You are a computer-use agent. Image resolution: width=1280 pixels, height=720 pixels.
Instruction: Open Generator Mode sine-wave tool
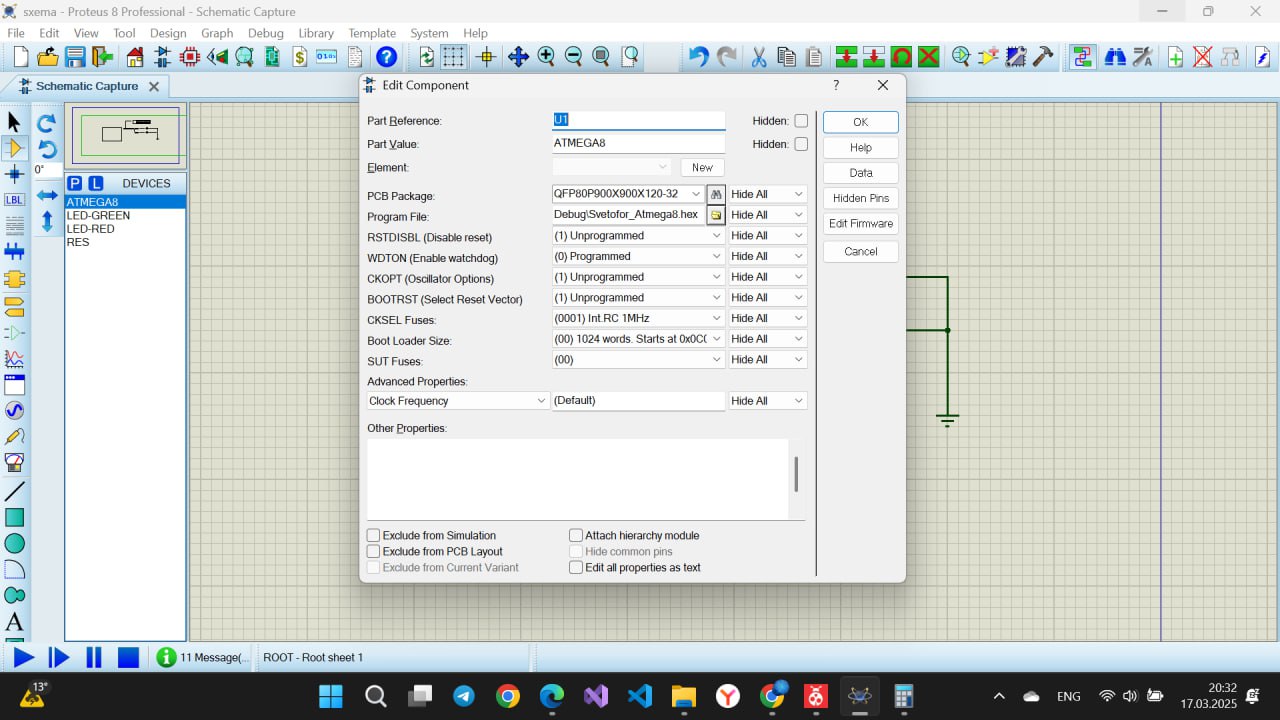click(x=14, y=410)
